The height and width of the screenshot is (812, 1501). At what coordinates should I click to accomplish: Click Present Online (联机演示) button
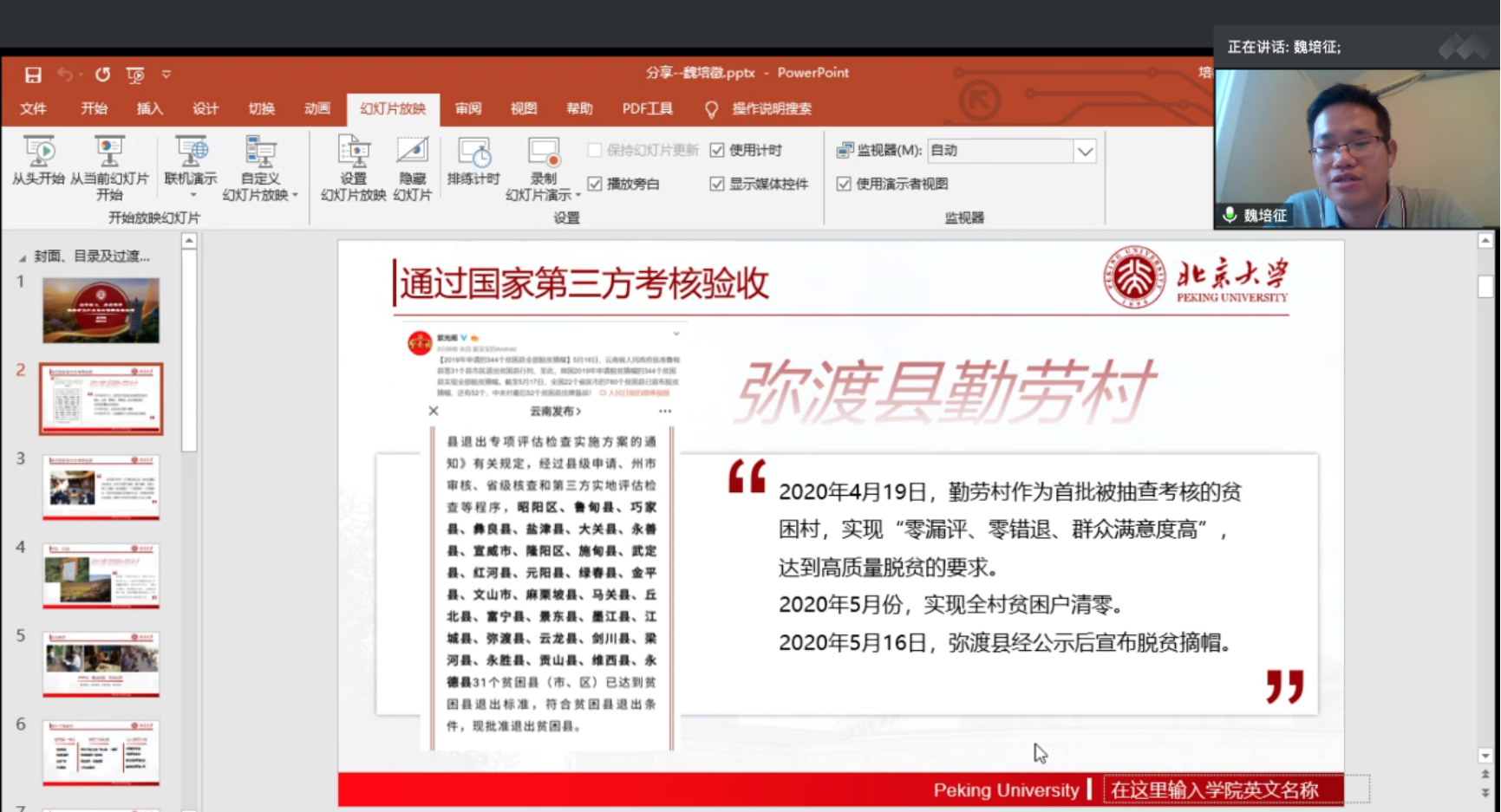191,161
